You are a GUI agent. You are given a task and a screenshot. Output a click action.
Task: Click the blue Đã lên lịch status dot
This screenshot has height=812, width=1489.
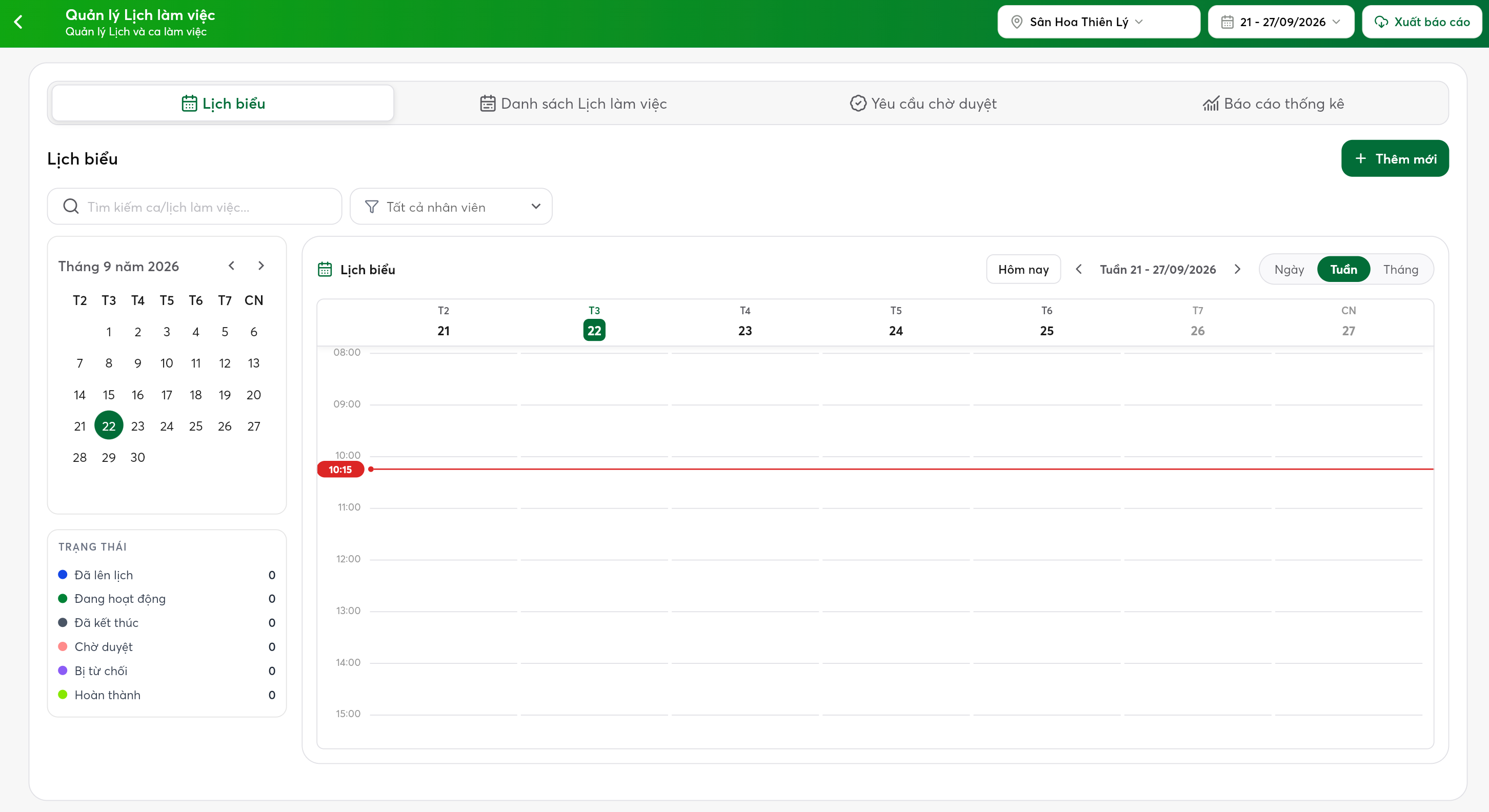click(63, 575)
